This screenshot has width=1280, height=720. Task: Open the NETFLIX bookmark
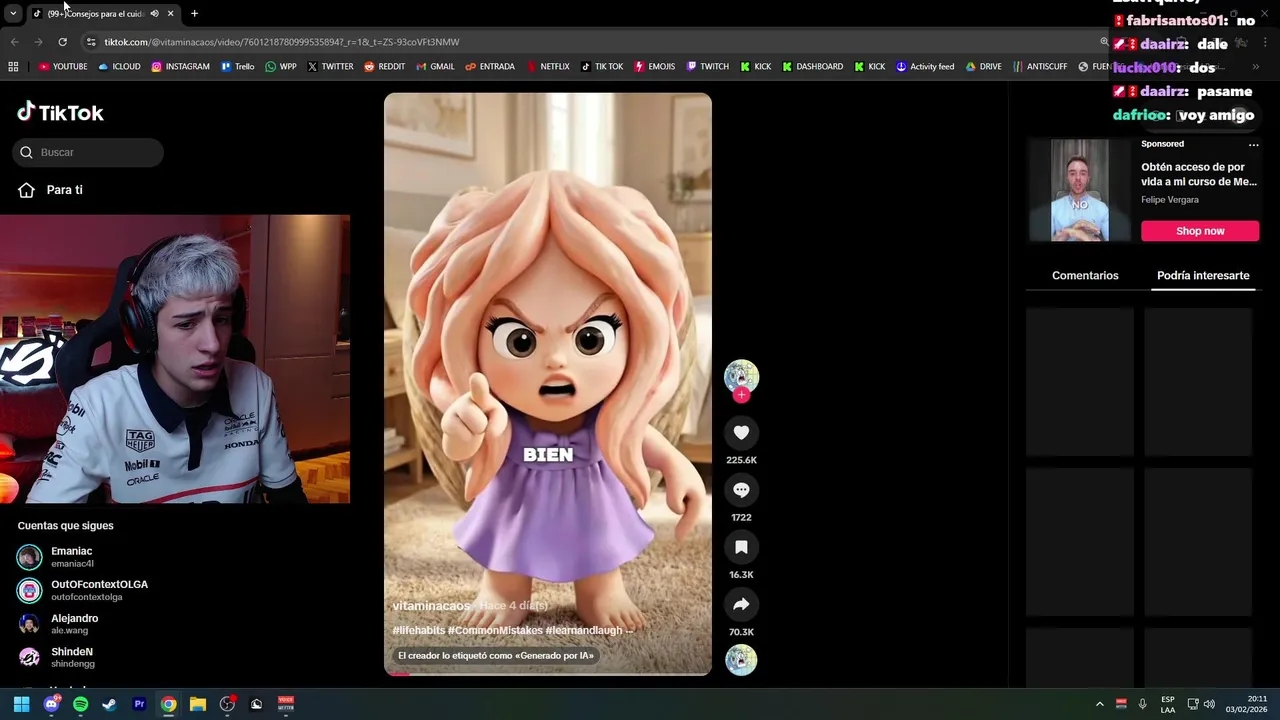click(x=547, y=67)
